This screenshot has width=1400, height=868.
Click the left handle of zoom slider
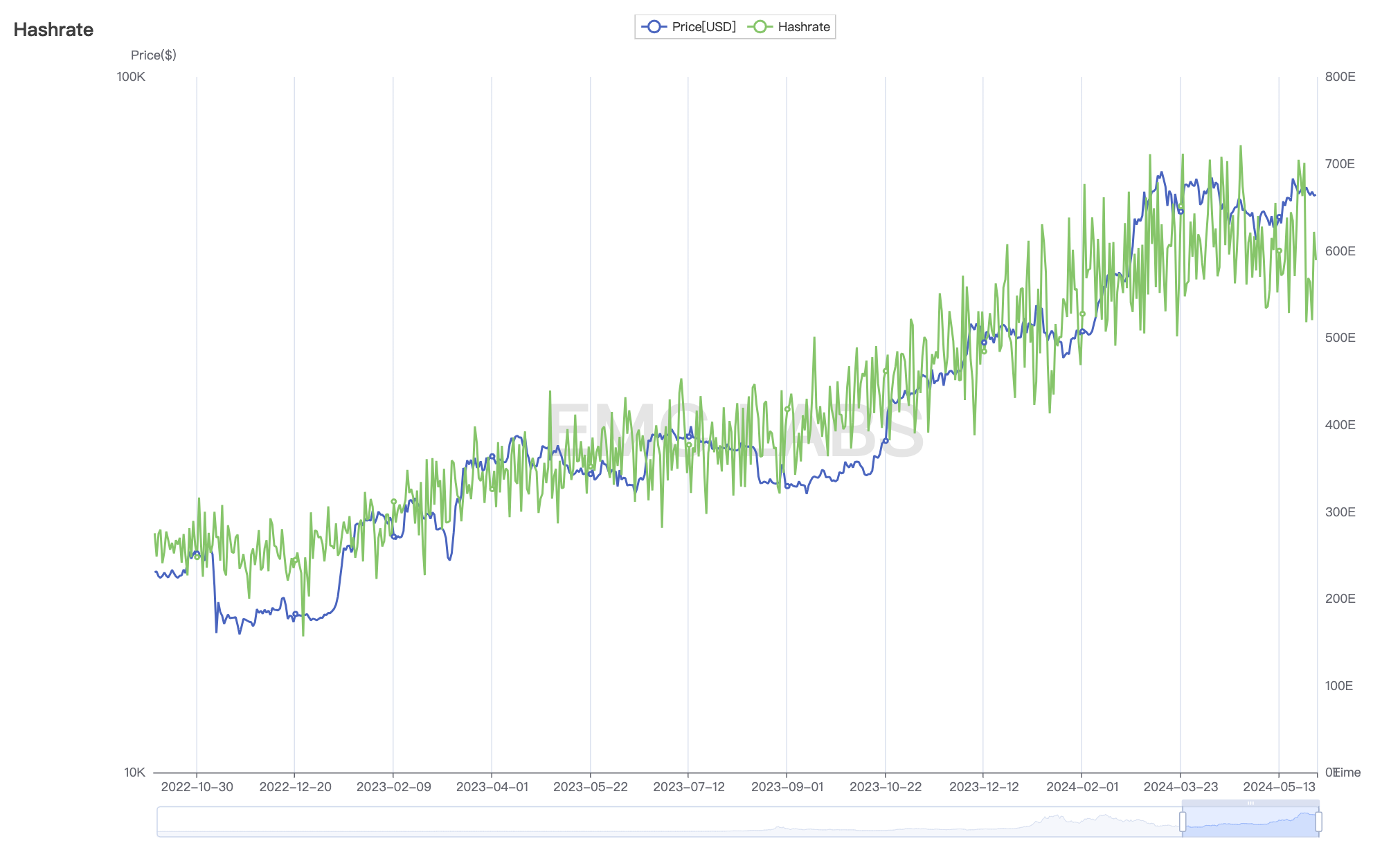pyautogui.click(x=1183, y=822)
